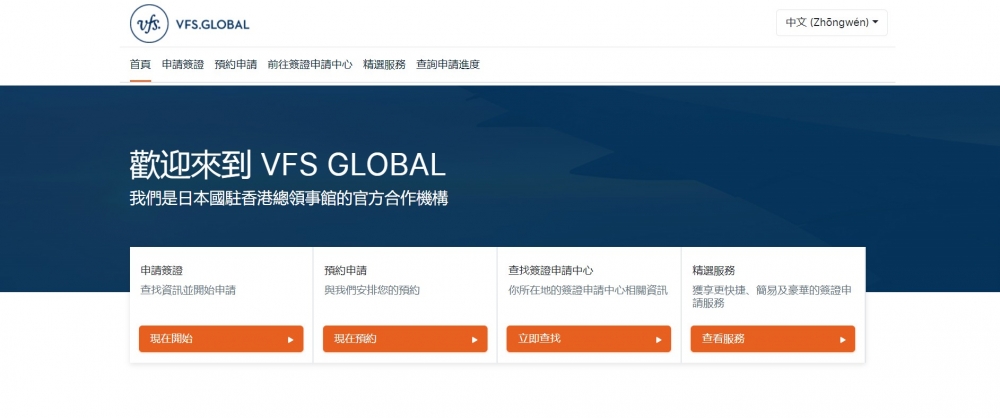The width and height of the screenshot is (1000, 418).
Task: Select the 精選服務 card title
Action: [713, 270]
